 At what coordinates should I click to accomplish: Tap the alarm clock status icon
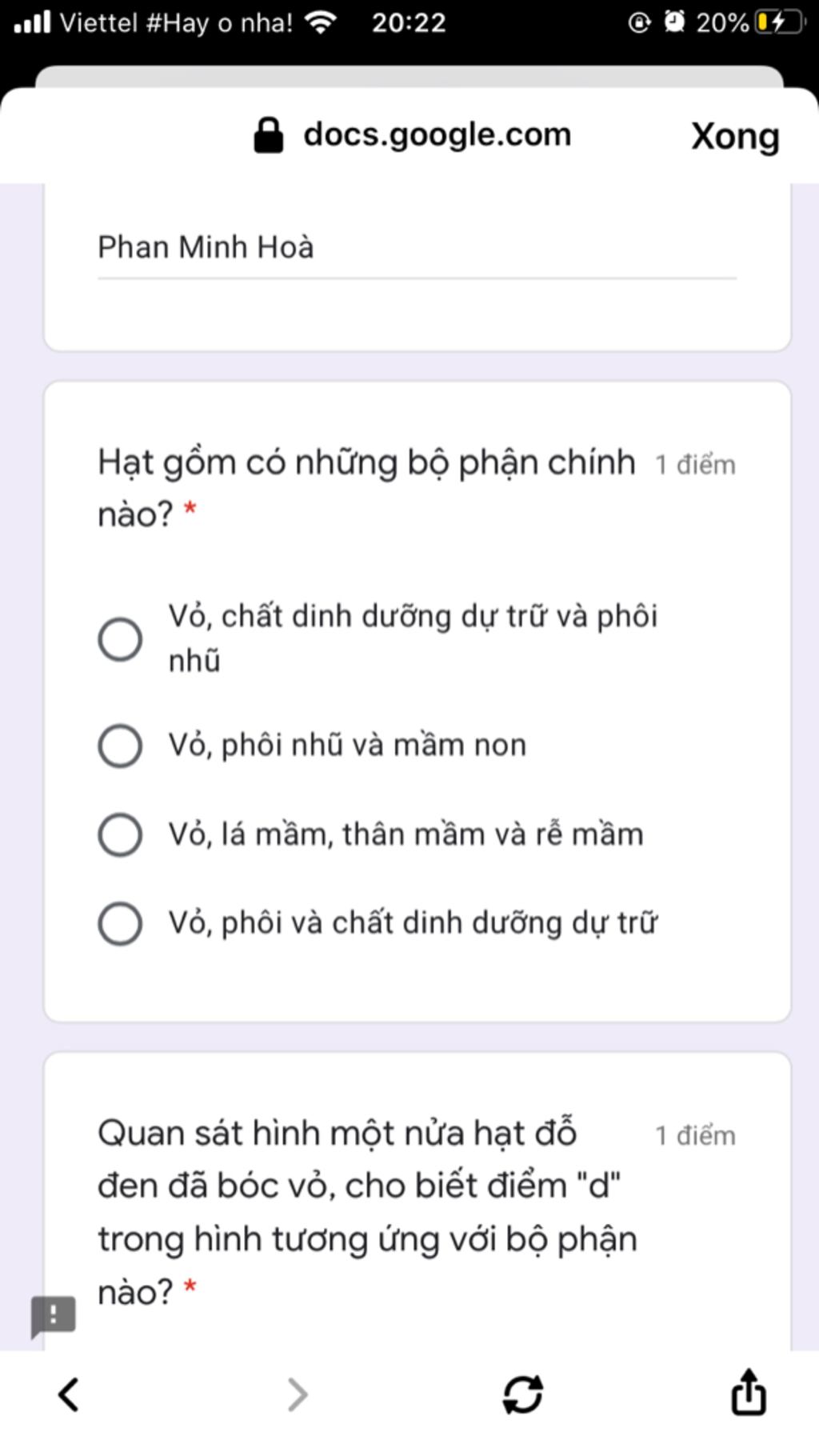click(674, 22)
